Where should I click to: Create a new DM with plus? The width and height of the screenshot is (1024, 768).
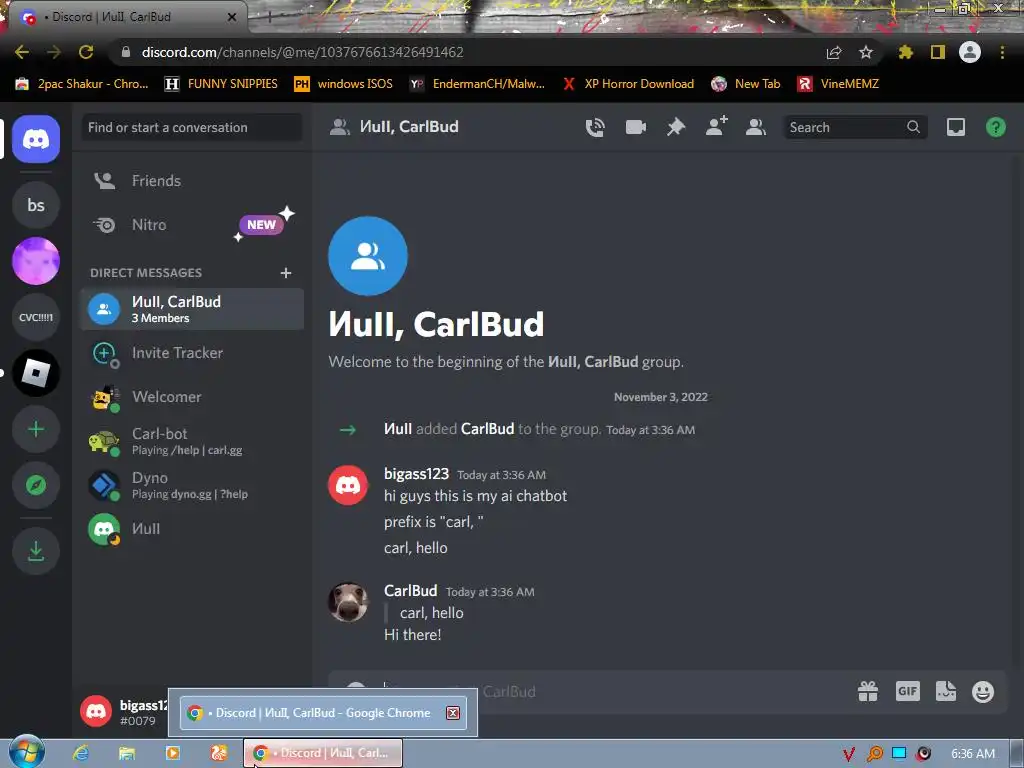pyautogui.click(x=285, y=273)
